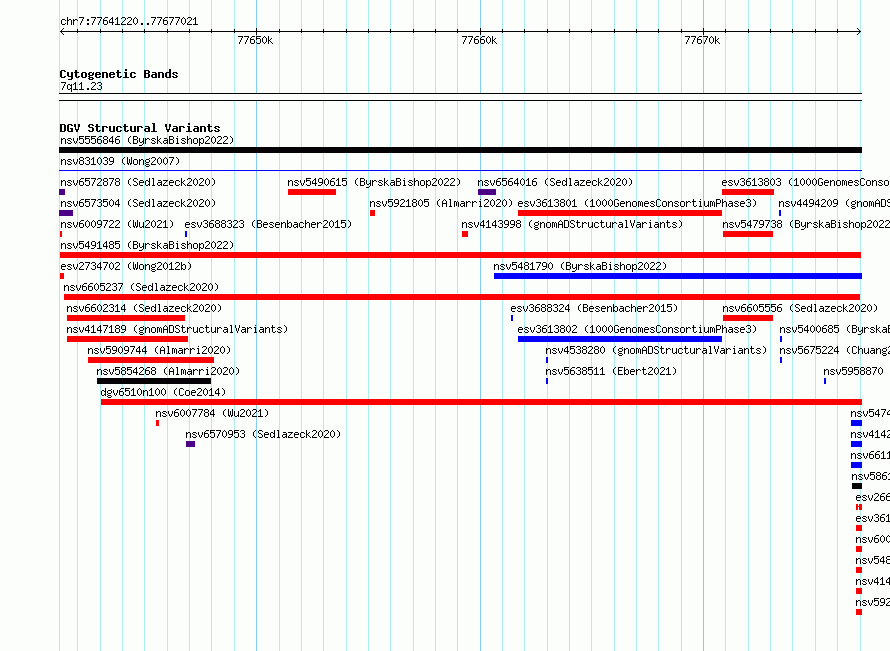The height and width of the screenshot is (651, 890).
Task: Open the nsv6605237 (Sedlazeck2020) label
Action: pyautogui.click(x=141, y=287)
